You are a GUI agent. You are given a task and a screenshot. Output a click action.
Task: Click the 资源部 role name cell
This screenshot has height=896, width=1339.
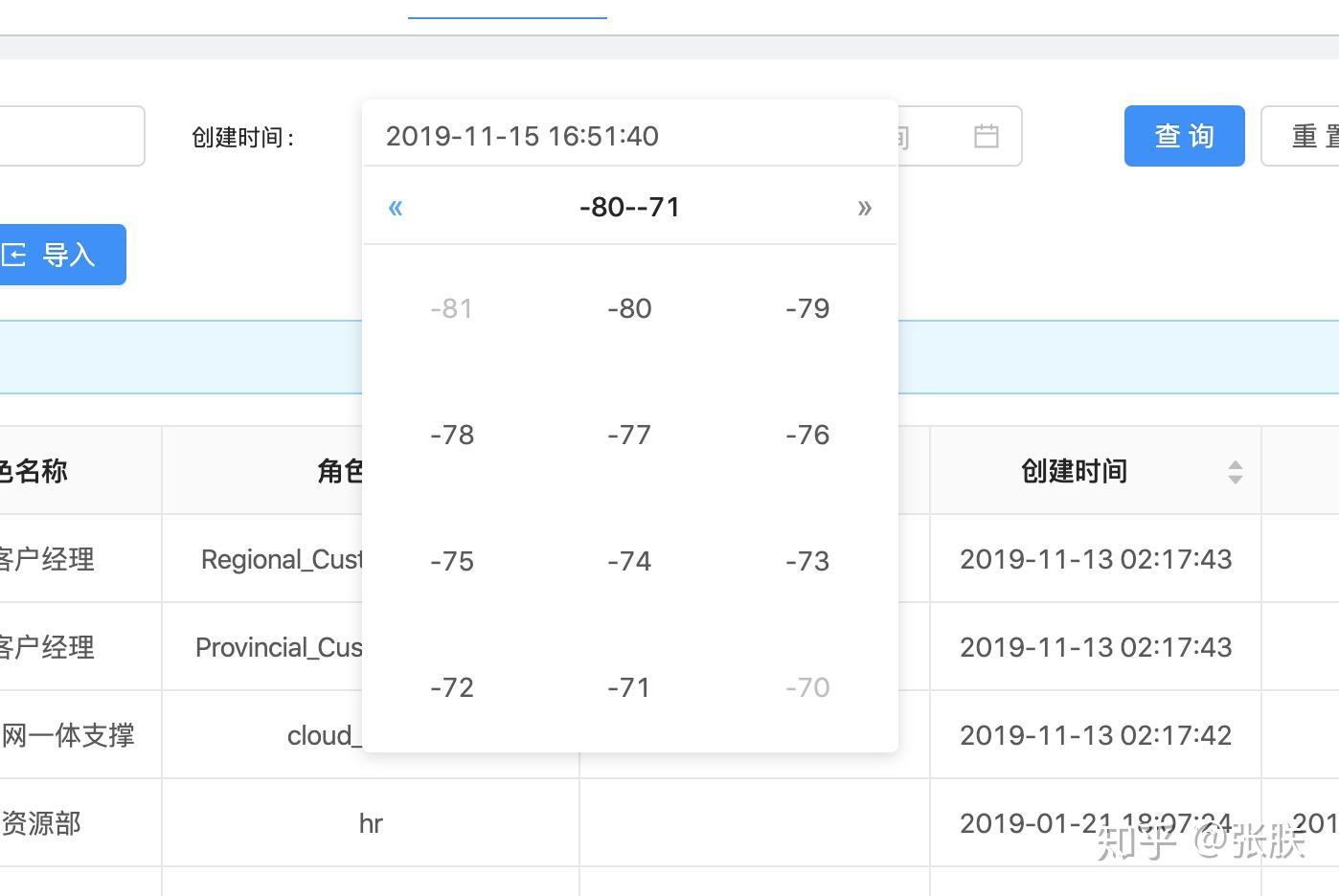(x=80, y=823)
